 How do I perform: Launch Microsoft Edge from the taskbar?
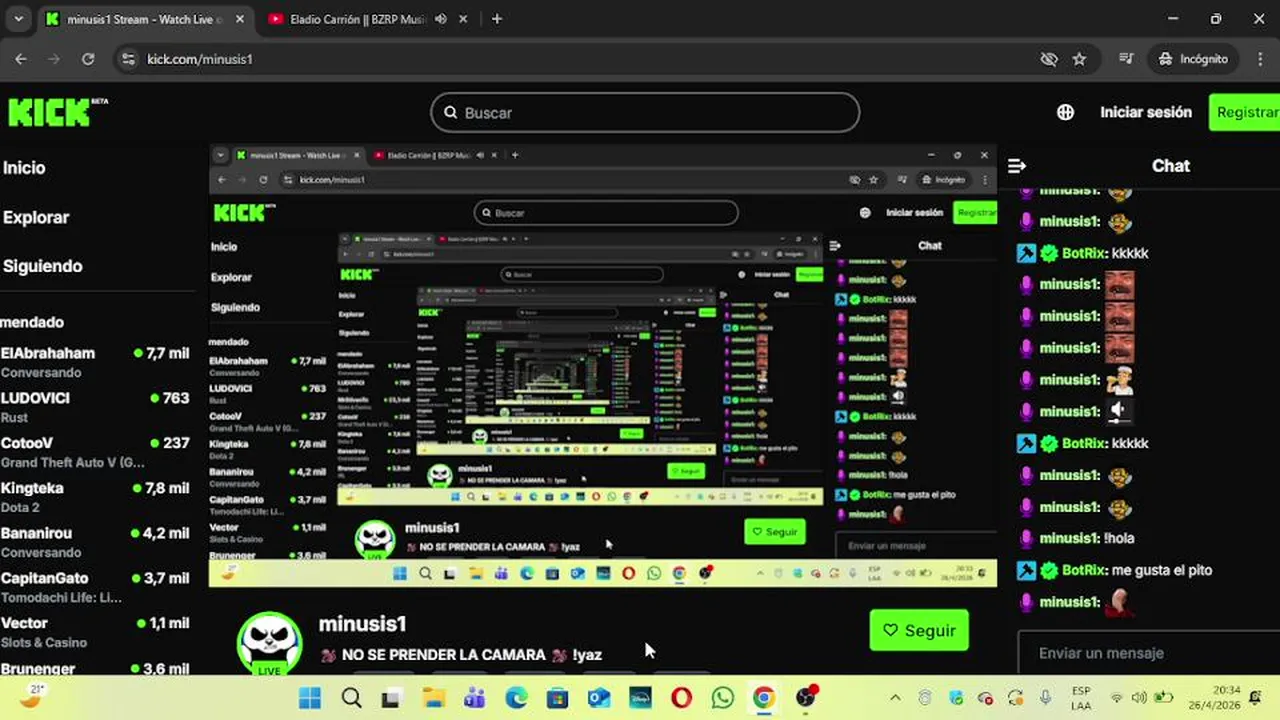tap(516, 698)
